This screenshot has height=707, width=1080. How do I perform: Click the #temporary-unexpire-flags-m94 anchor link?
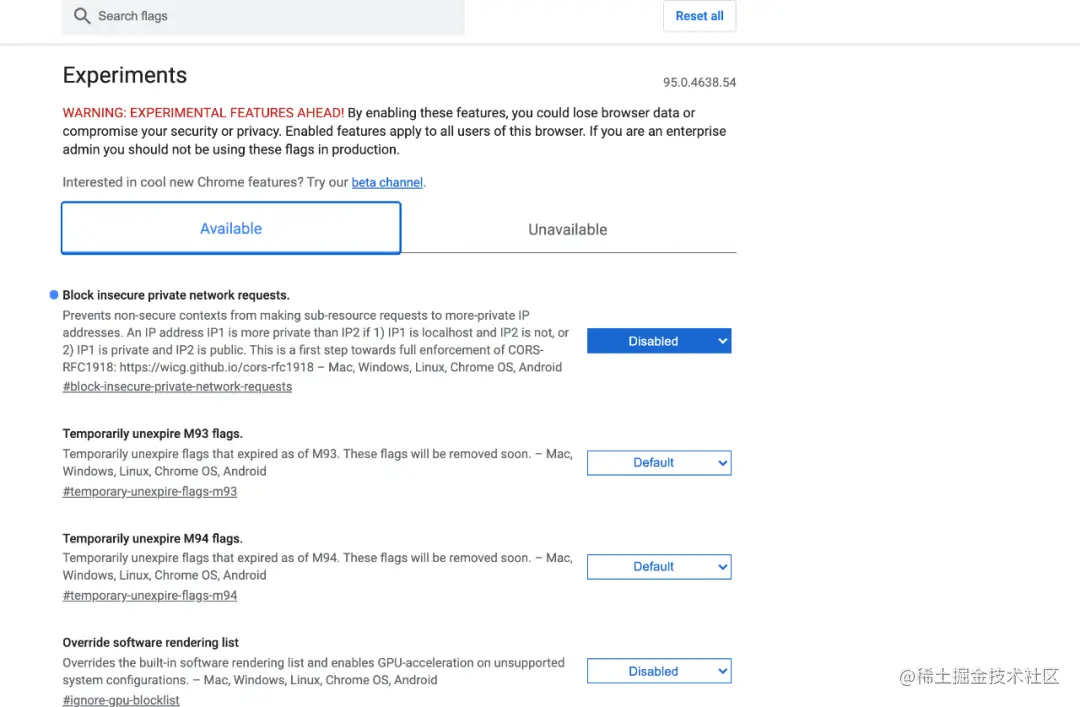point(150,596)
